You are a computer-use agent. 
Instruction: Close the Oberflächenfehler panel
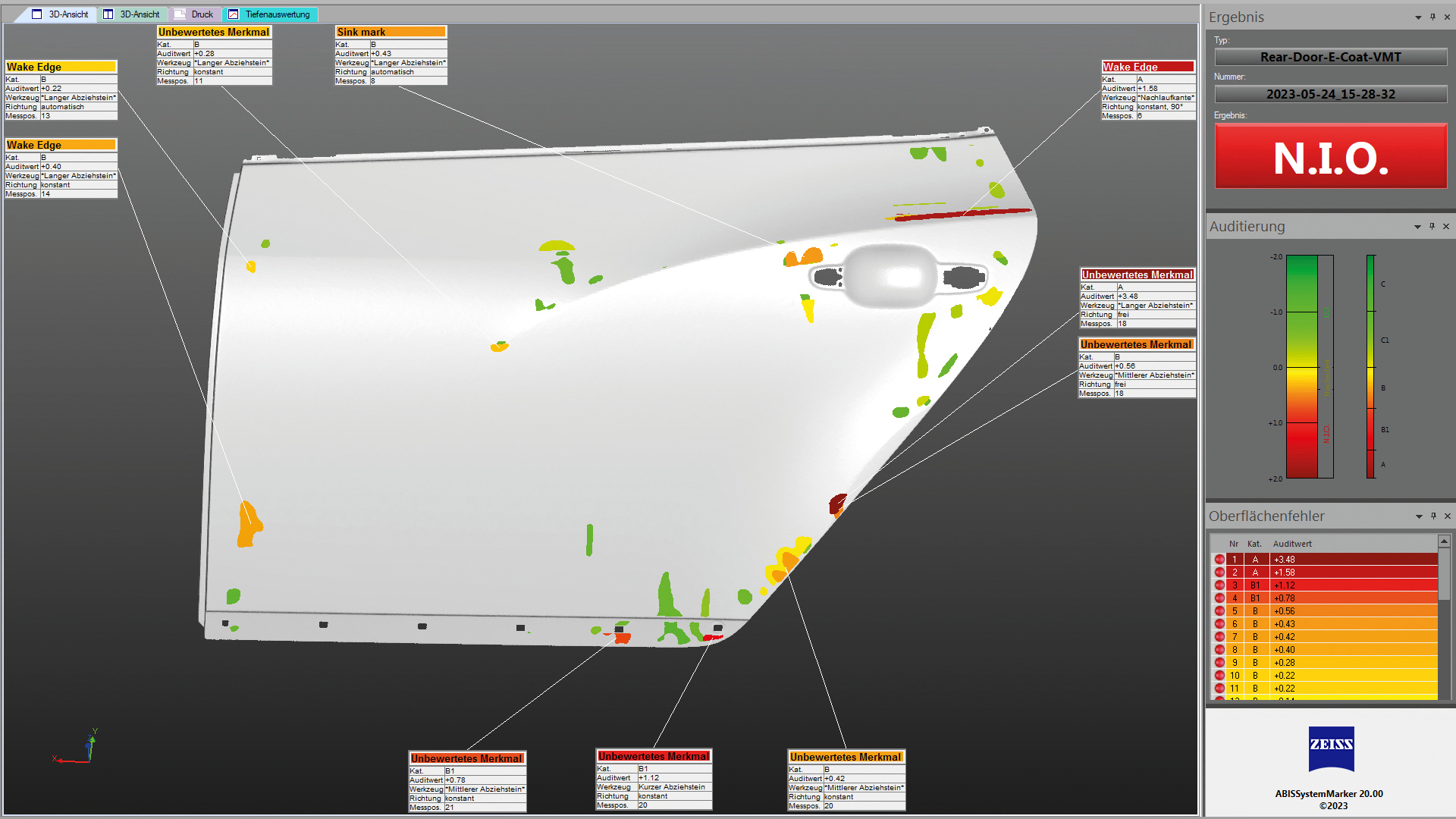[x=1447, y=516]
